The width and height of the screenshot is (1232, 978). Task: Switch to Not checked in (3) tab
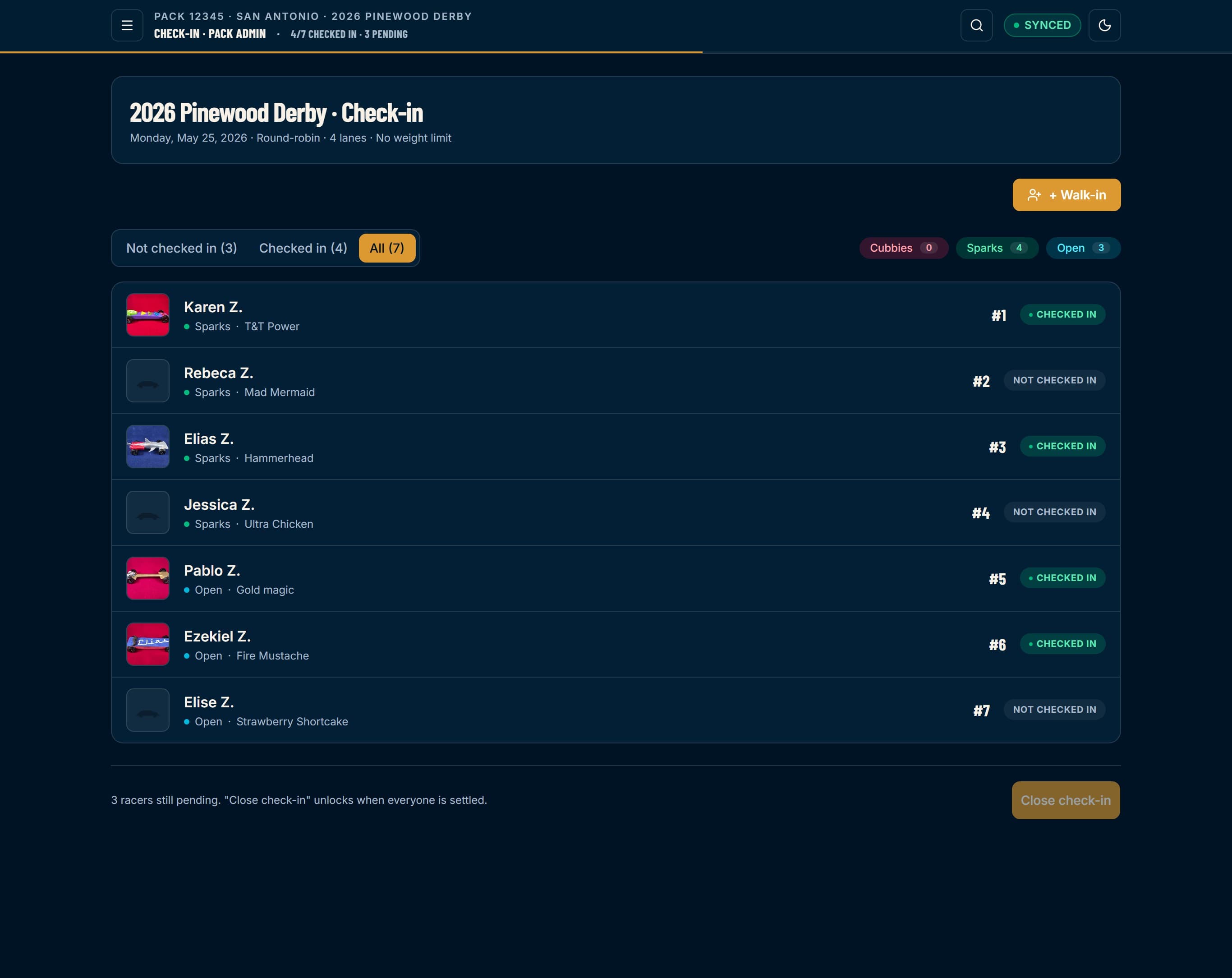[x=182, y=248]
